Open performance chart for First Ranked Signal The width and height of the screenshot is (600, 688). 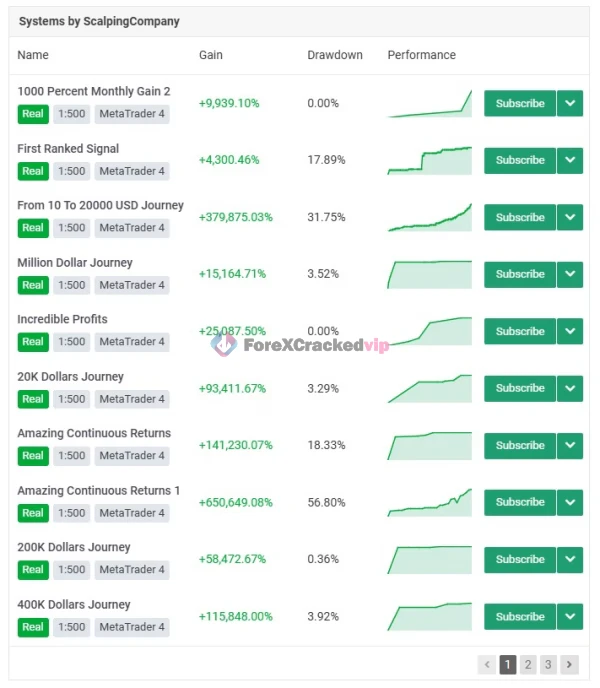430,160
